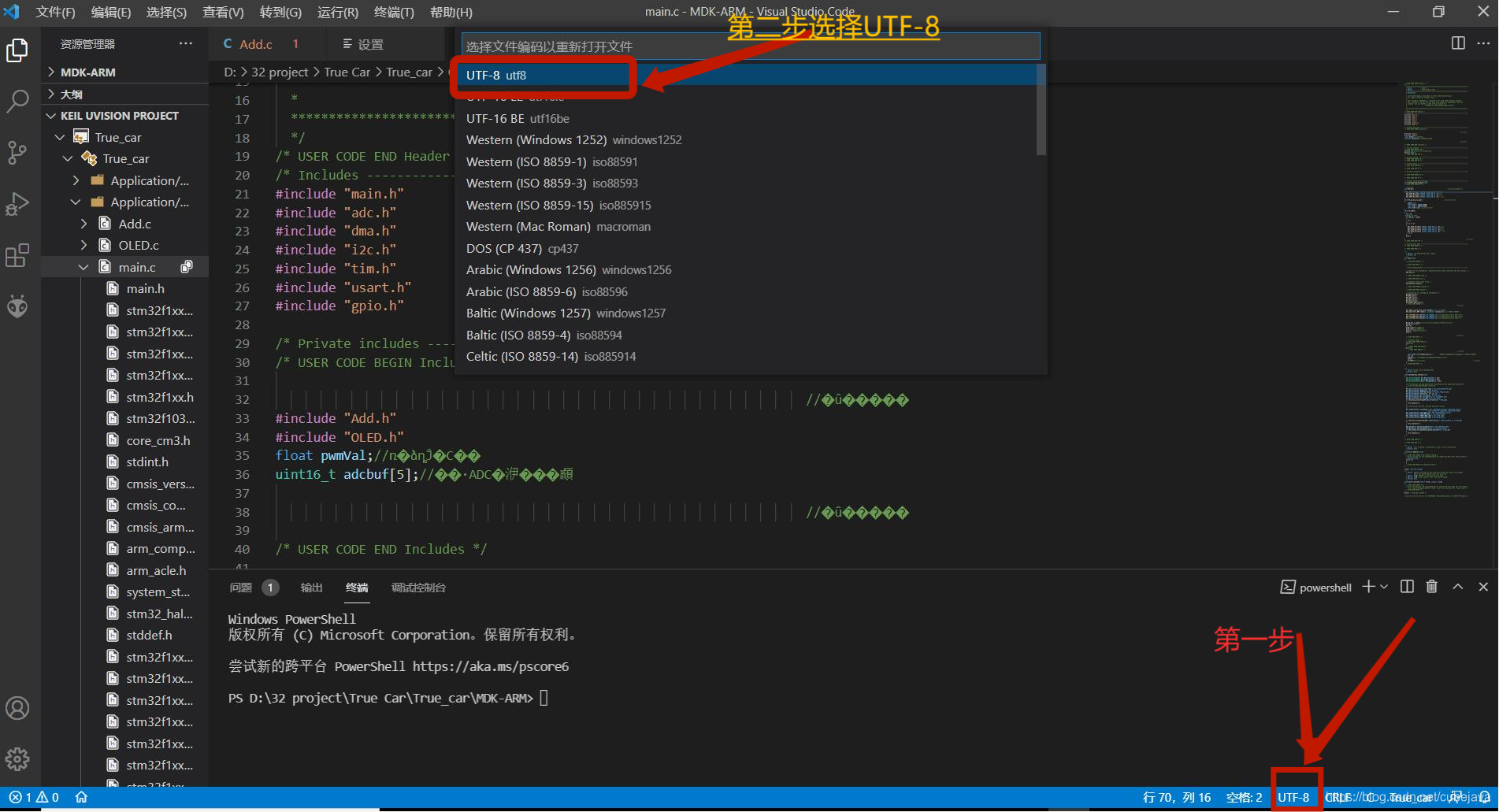
Task: Open main.h file in tree
Action: point(146,289)
